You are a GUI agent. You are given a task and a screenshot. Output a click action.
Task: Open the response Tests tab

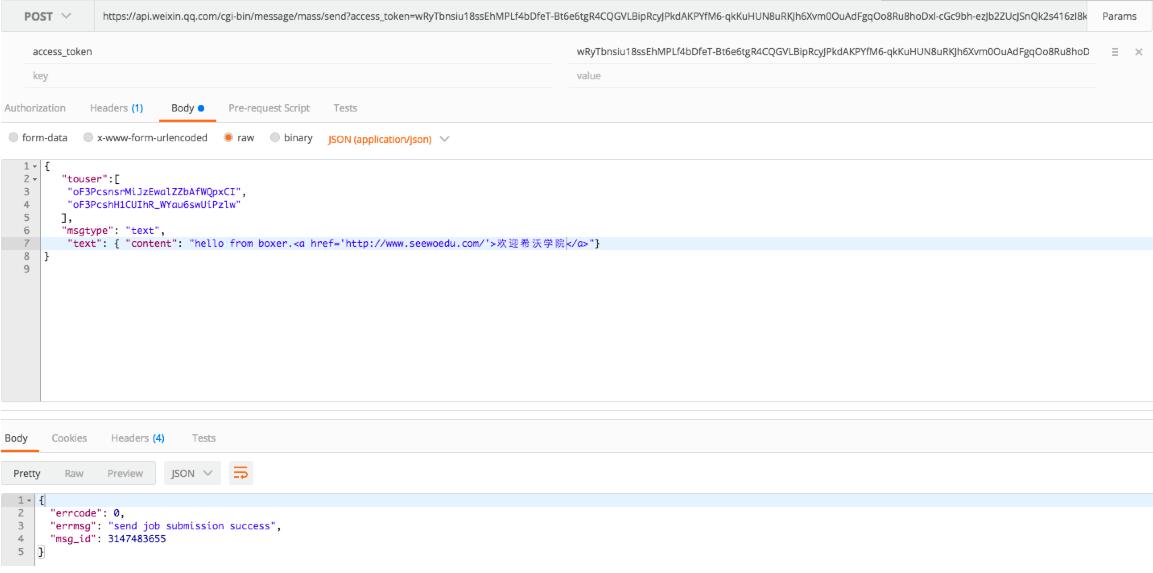204,438
